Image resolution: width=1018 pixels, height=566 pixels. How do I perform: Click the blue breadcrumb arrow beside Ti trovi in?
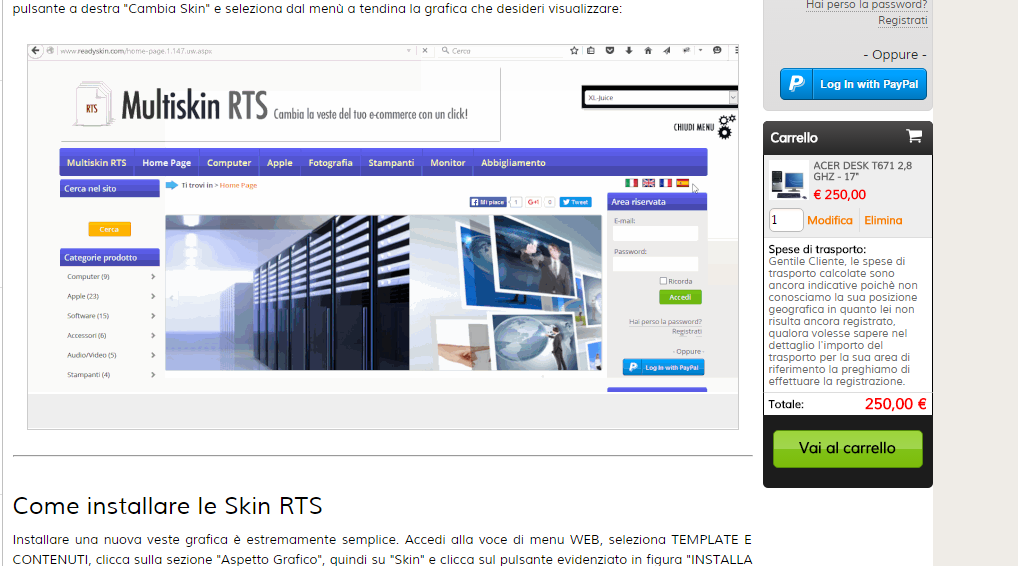coord(171,185)
